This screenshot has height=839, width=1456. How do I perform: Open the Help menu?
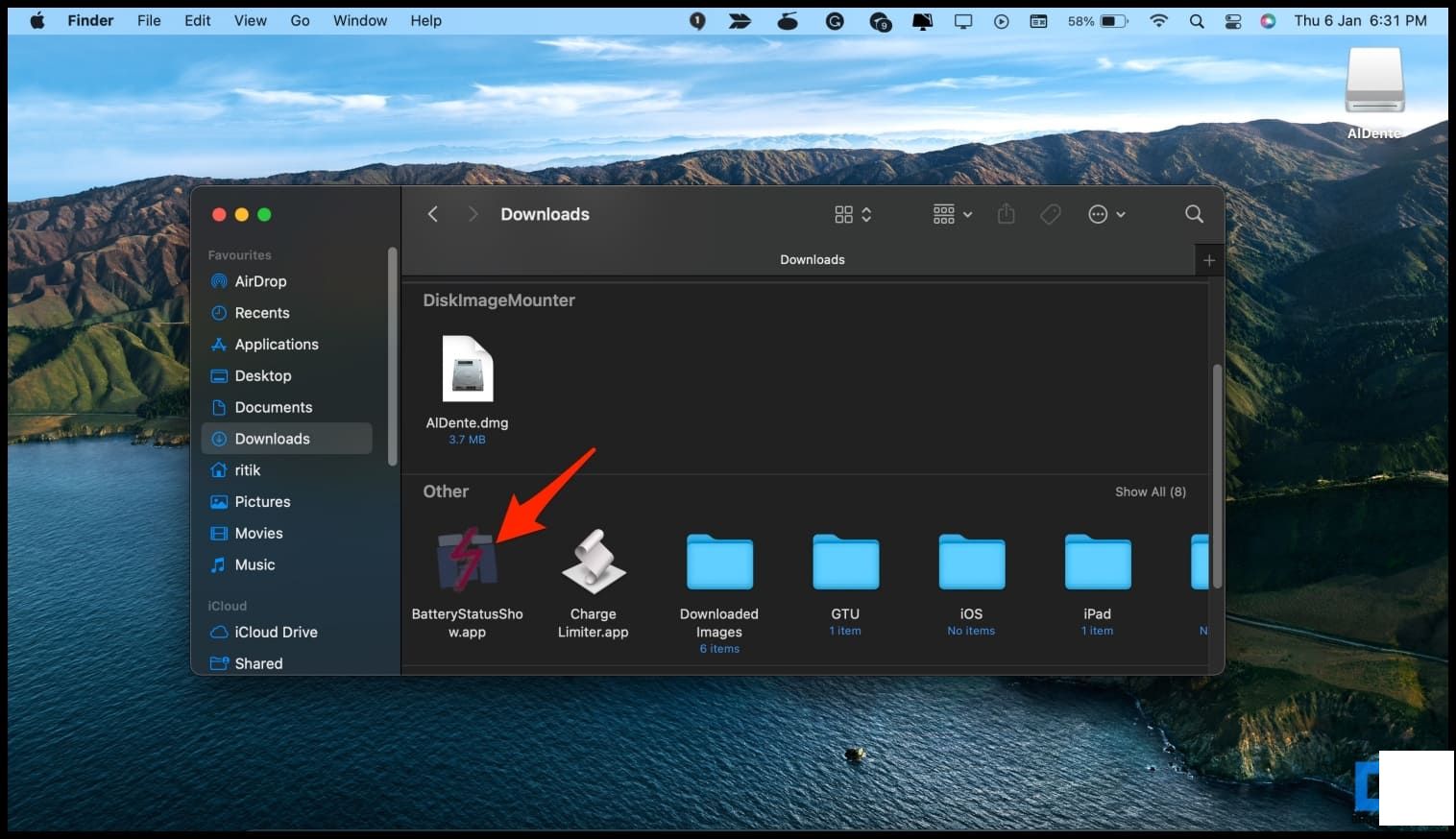[x=426, y=20]
